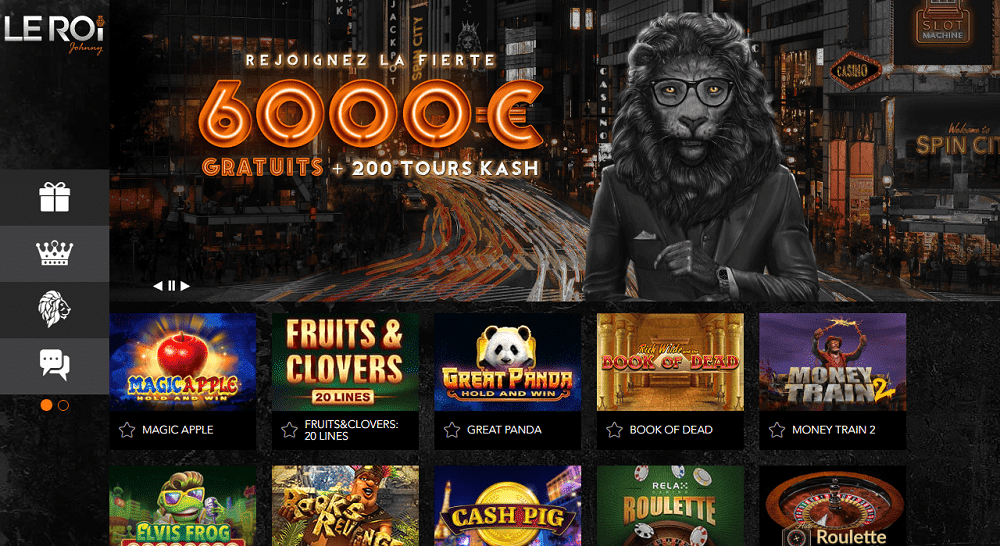This screenshot has height=546, width=1000.
Task: Favorite Magic Apple with its star icon
Action: point(127,430)
